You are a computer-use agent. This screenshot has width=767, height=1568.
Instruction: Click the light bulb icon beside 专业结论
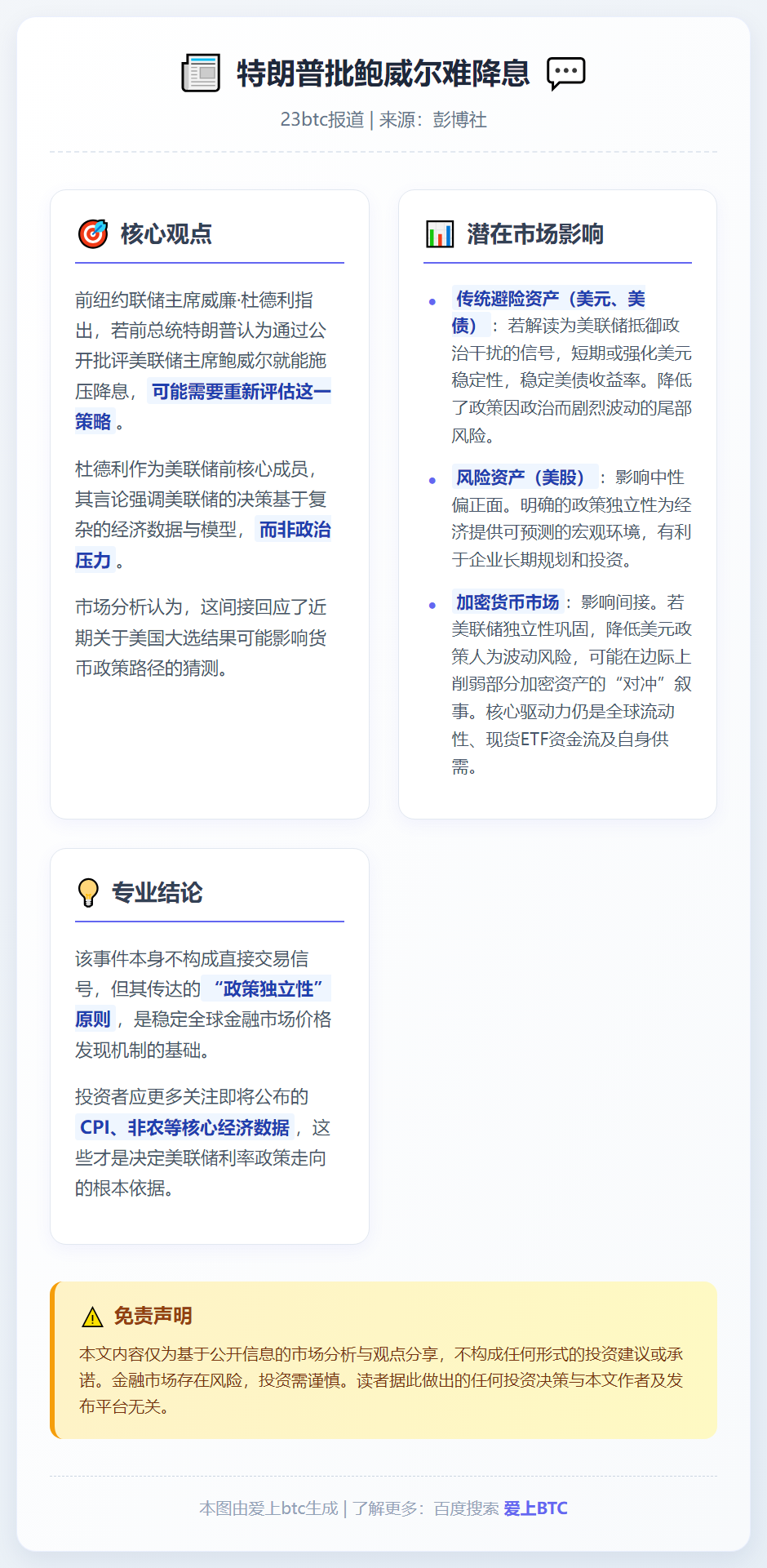click(x=87, y=892)
